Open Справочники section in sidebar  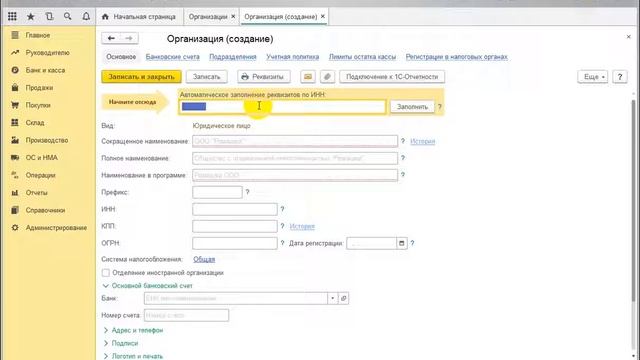coord(45,210)
